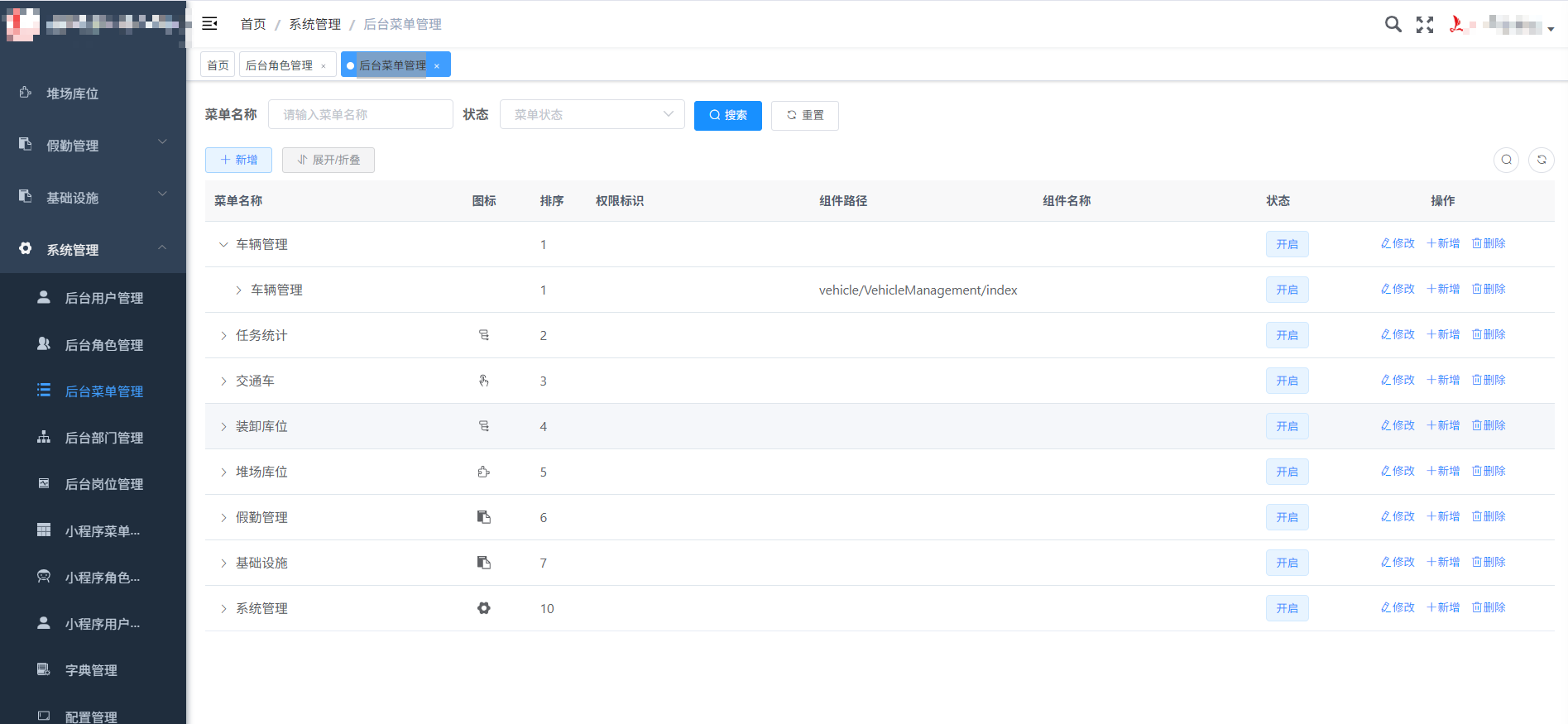Click the 开启 status tag in 堆场库位 row
1568x724 pixels.
point(1287,472)
